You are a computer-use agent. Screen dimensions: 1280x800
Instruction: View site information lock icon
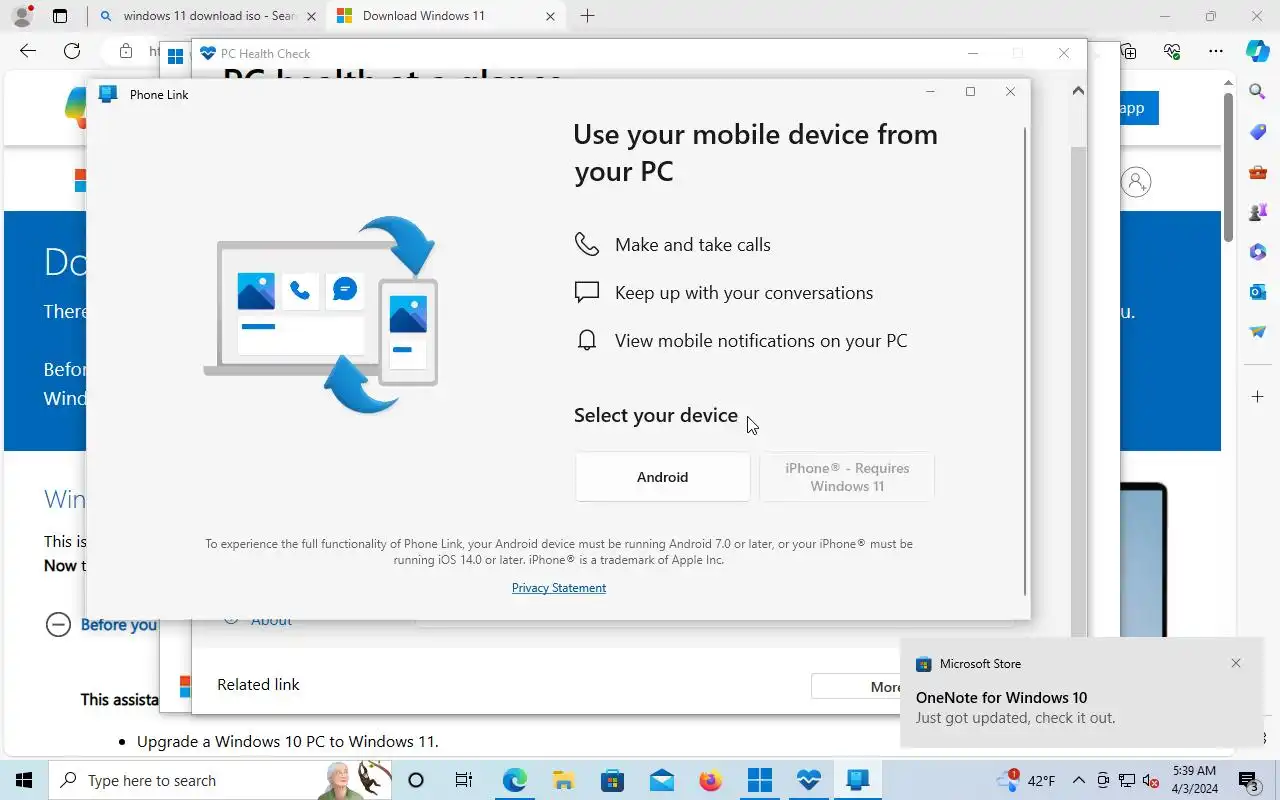pos(125,51)
